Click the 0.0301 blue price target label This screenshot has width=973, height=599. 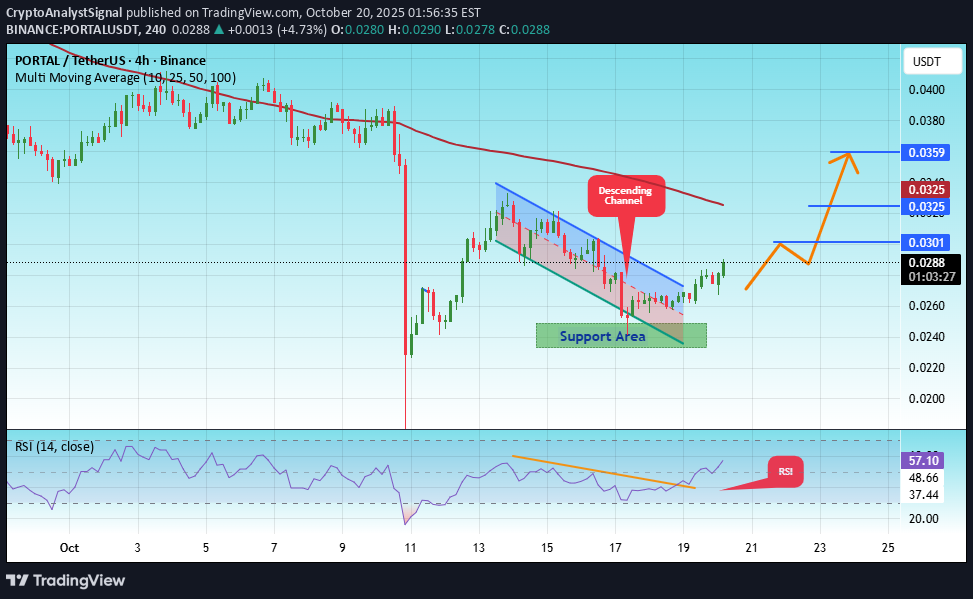tap(926, 242)
